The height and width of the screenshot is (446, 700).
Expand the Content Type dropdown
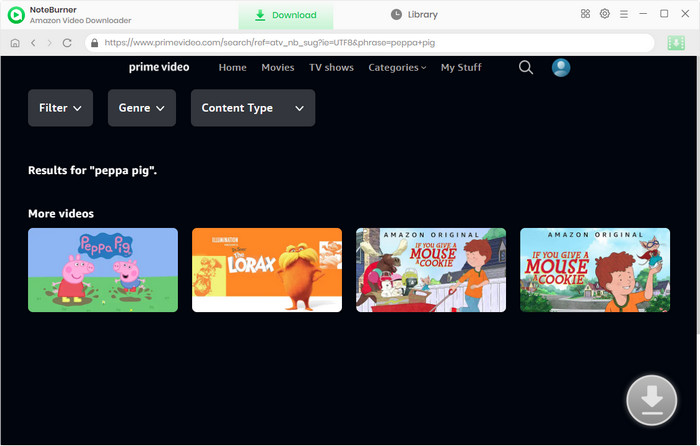[x=253, y=108]
